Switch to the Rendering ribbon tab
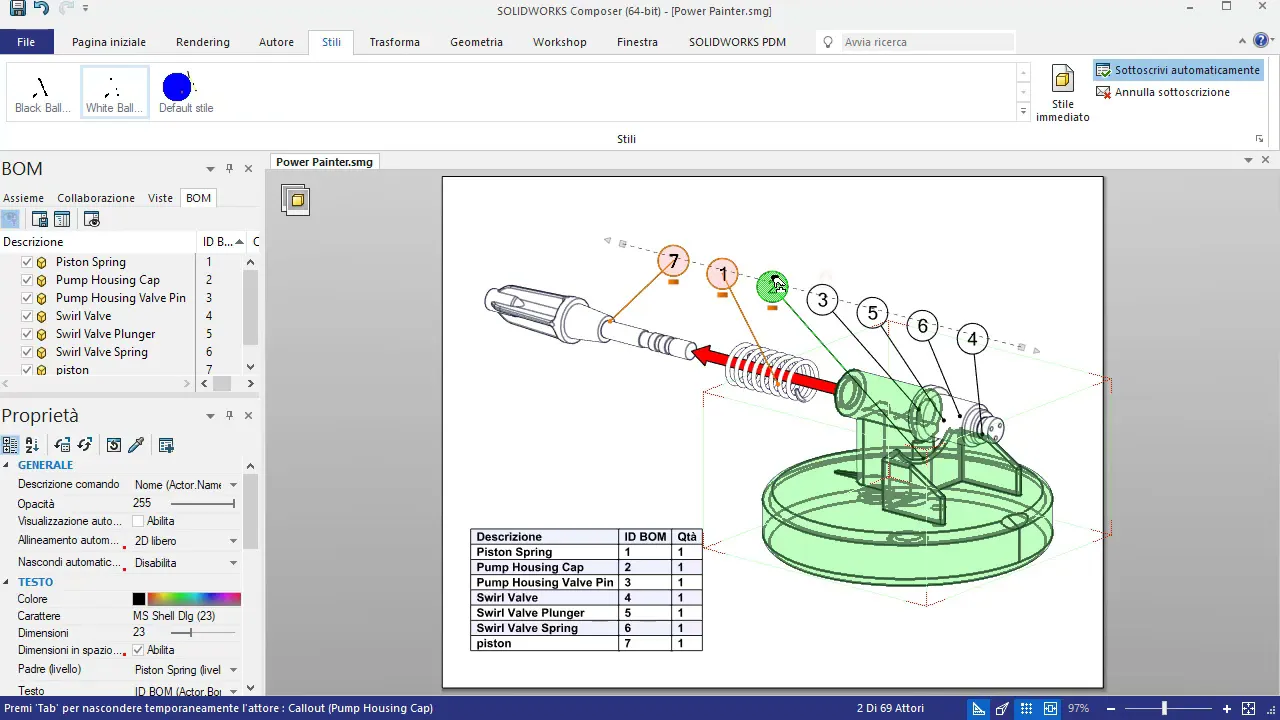 pyautogui.click(x=203, y=42)
